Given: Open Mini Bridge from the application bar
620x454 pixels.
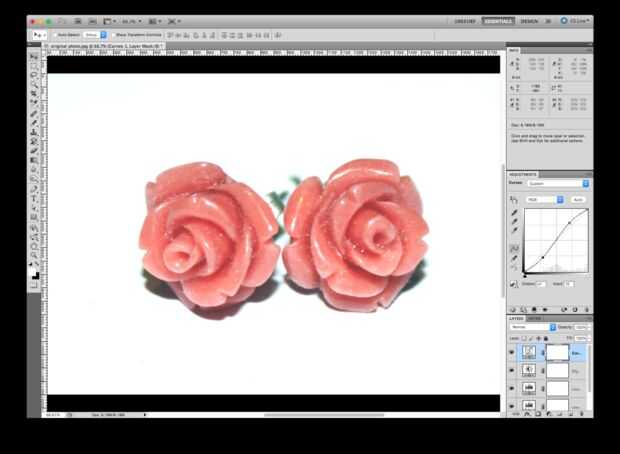Looking at the screenshot, I should [x=93, y=21].
